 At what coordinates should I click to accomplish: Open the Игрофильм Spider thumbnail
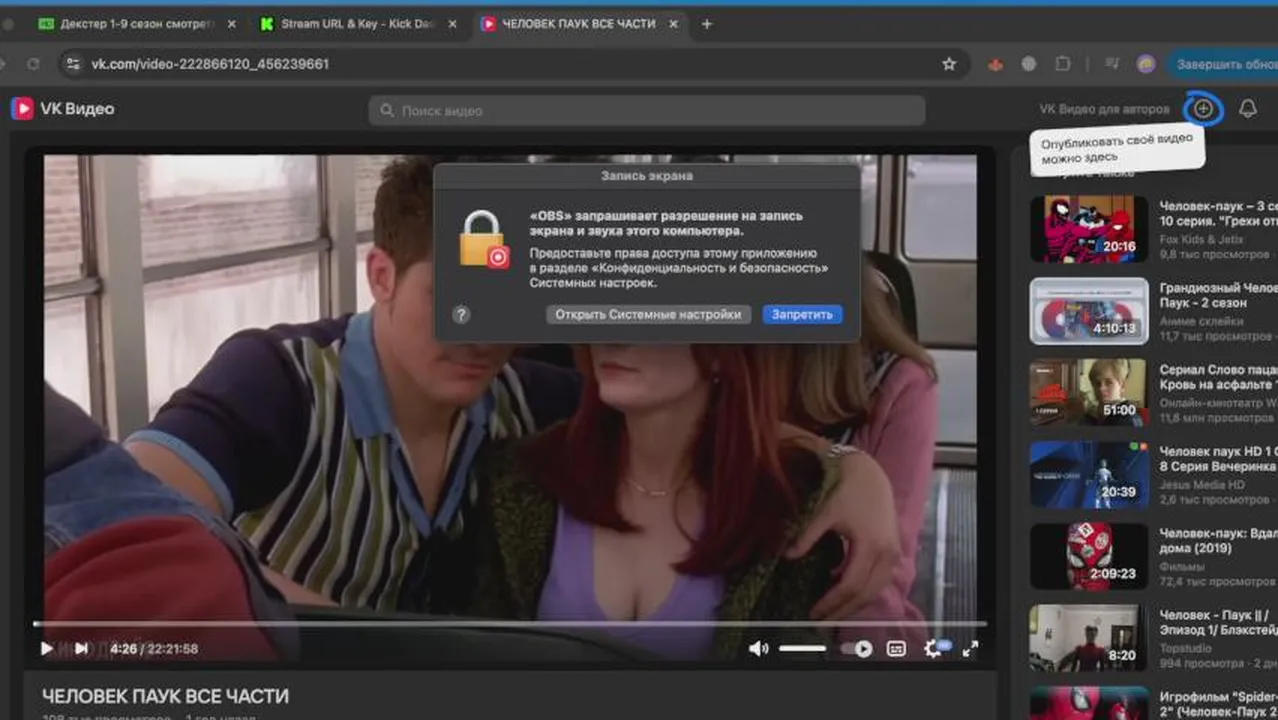[x=1089, y=703]
